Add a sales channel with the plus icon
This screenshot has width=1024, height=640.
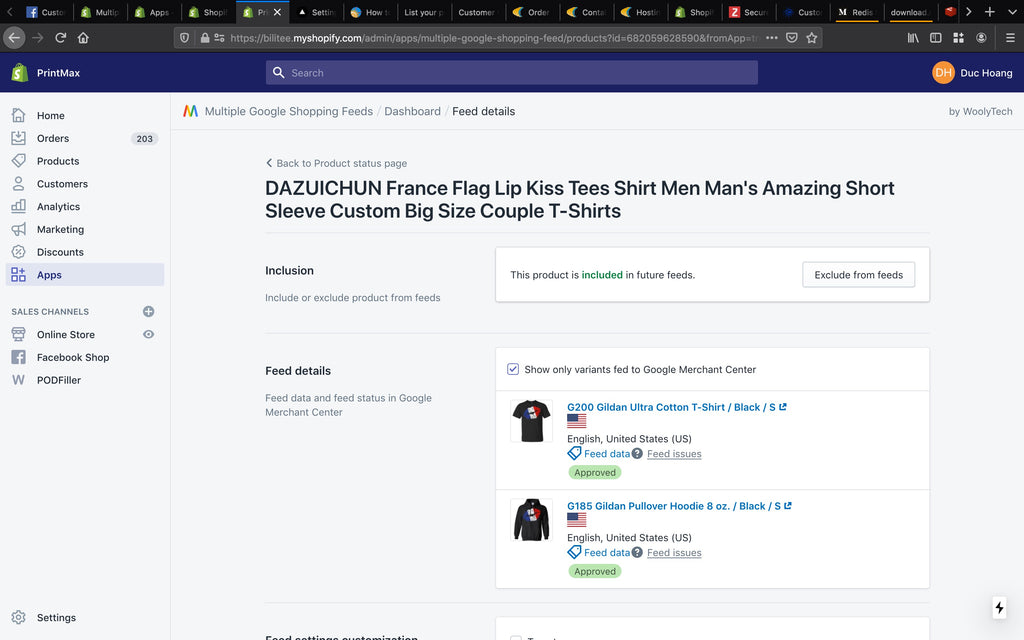point(148,312)
